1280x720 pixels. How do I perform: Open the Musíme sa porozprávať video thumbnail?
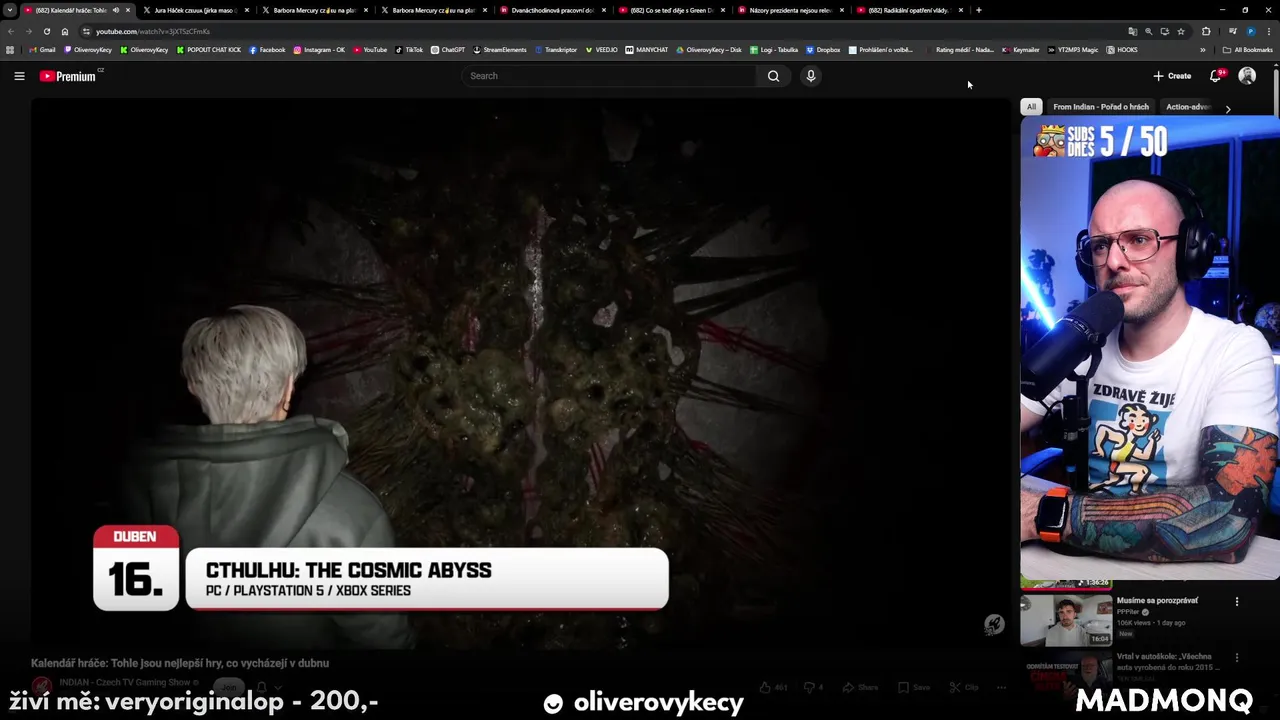tap(1066, 620)
